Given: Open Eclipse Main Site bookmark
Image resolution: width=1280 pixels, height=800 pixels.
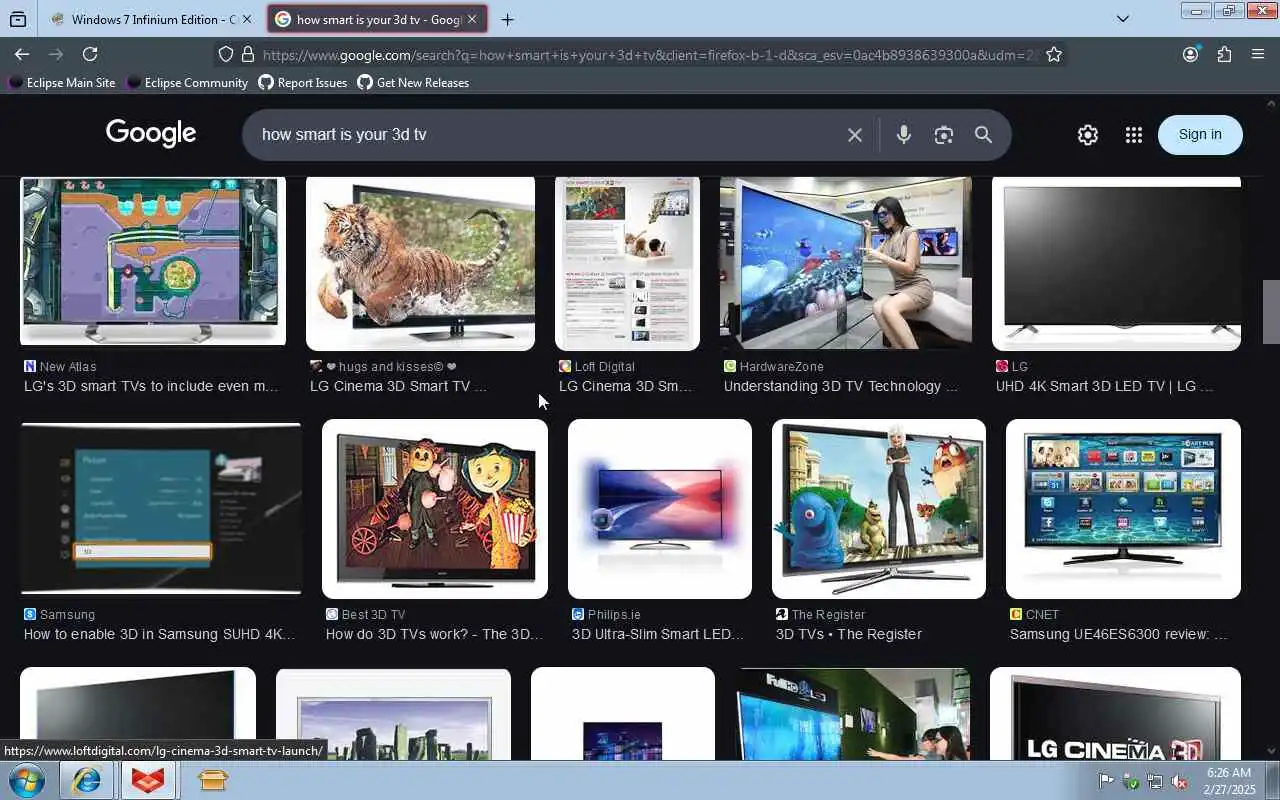Looking at the screenshot, I should pyautogui.click(x=62, y=83).
